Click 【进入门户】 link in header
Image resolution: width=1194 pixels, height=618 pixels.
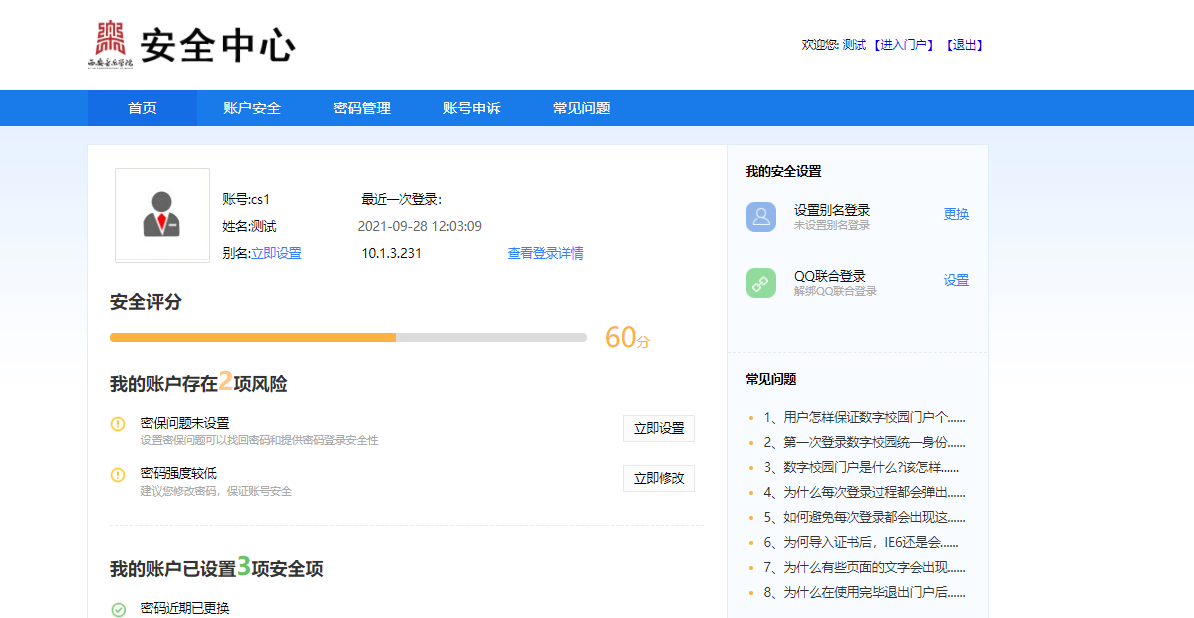(x=903, y=45)
